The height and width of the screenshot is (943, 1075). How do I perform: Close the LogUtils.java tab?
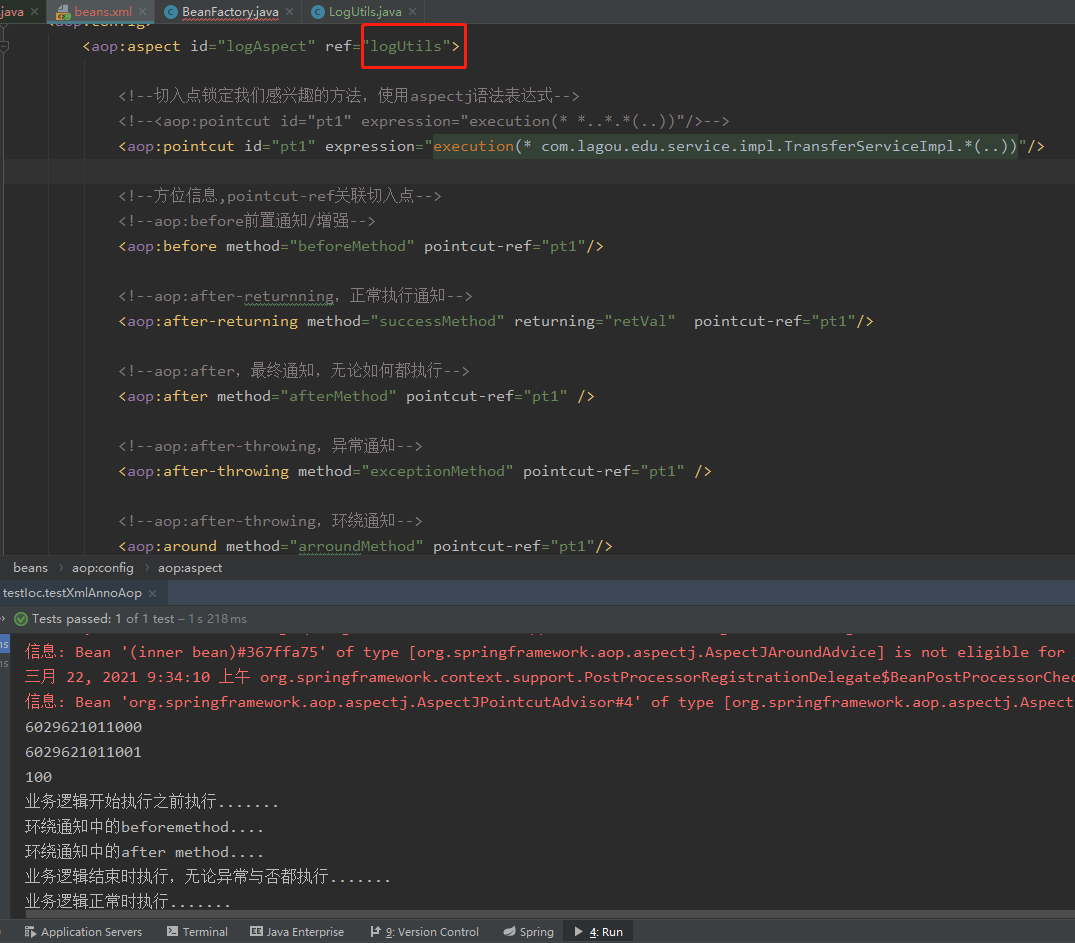click(x=412, y=12)
